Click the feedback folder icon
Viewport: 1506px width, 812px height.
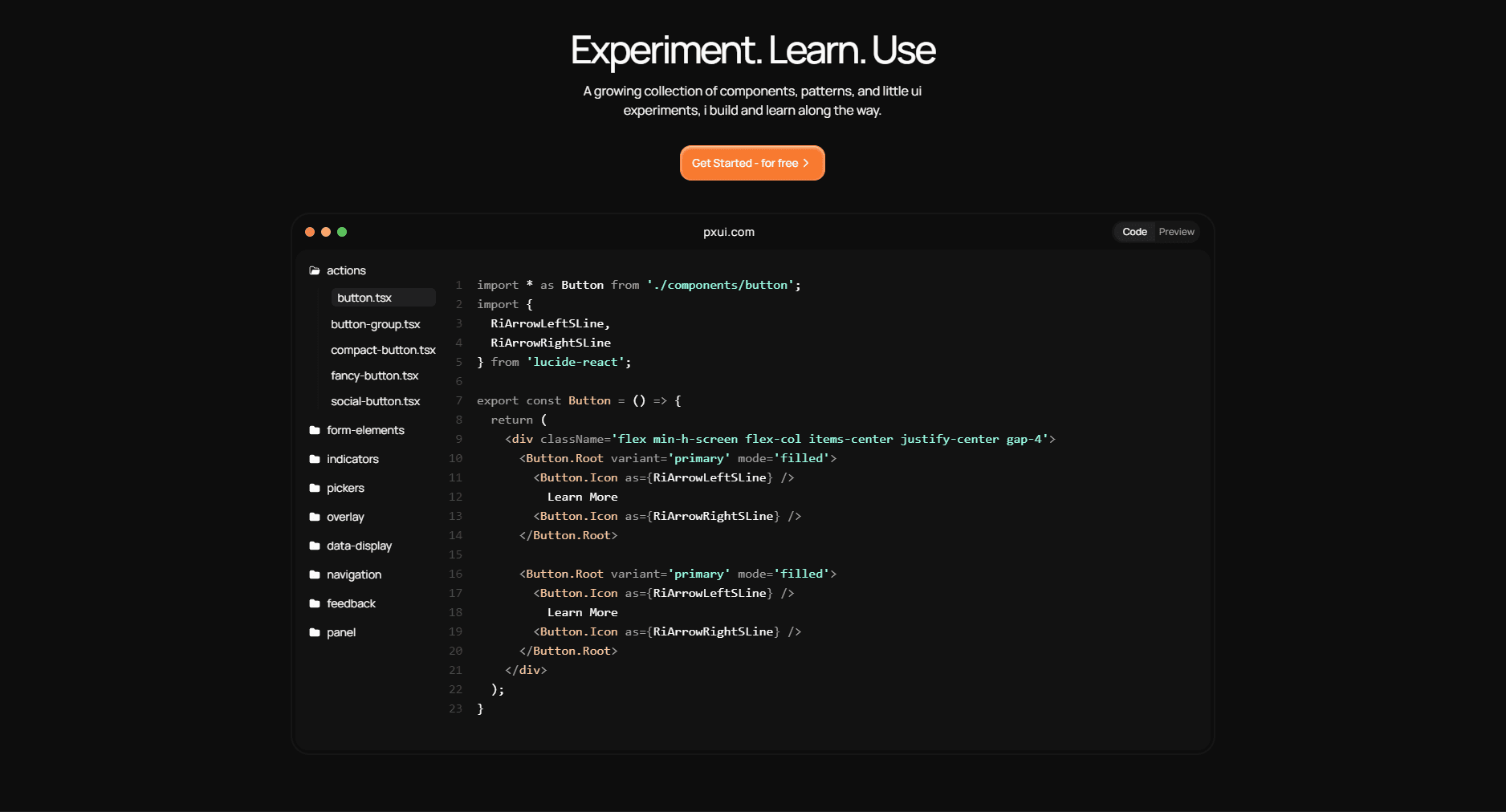pos(315,604)
